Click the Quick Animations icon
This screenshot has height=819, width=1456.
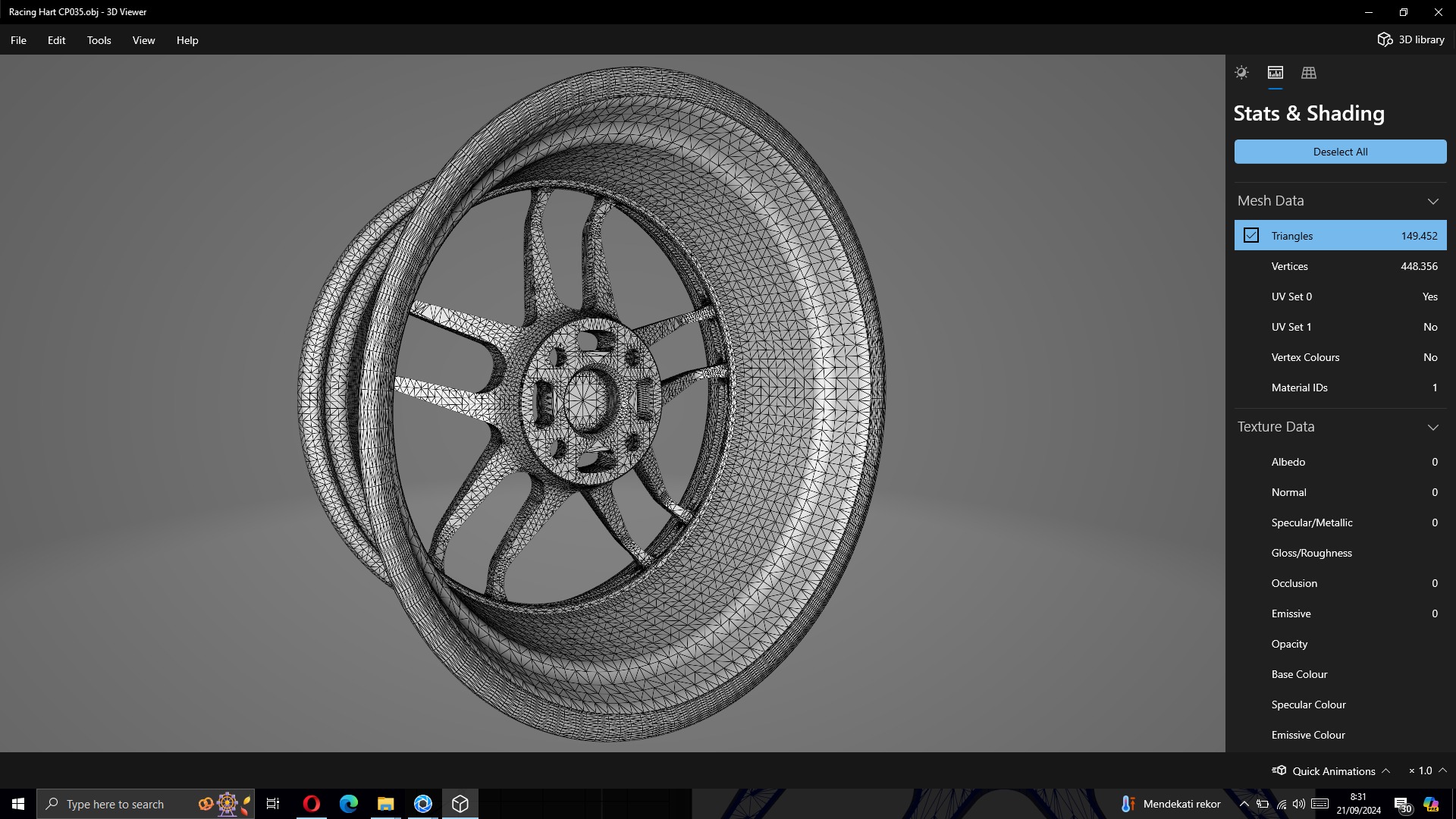click(1279, 770)
